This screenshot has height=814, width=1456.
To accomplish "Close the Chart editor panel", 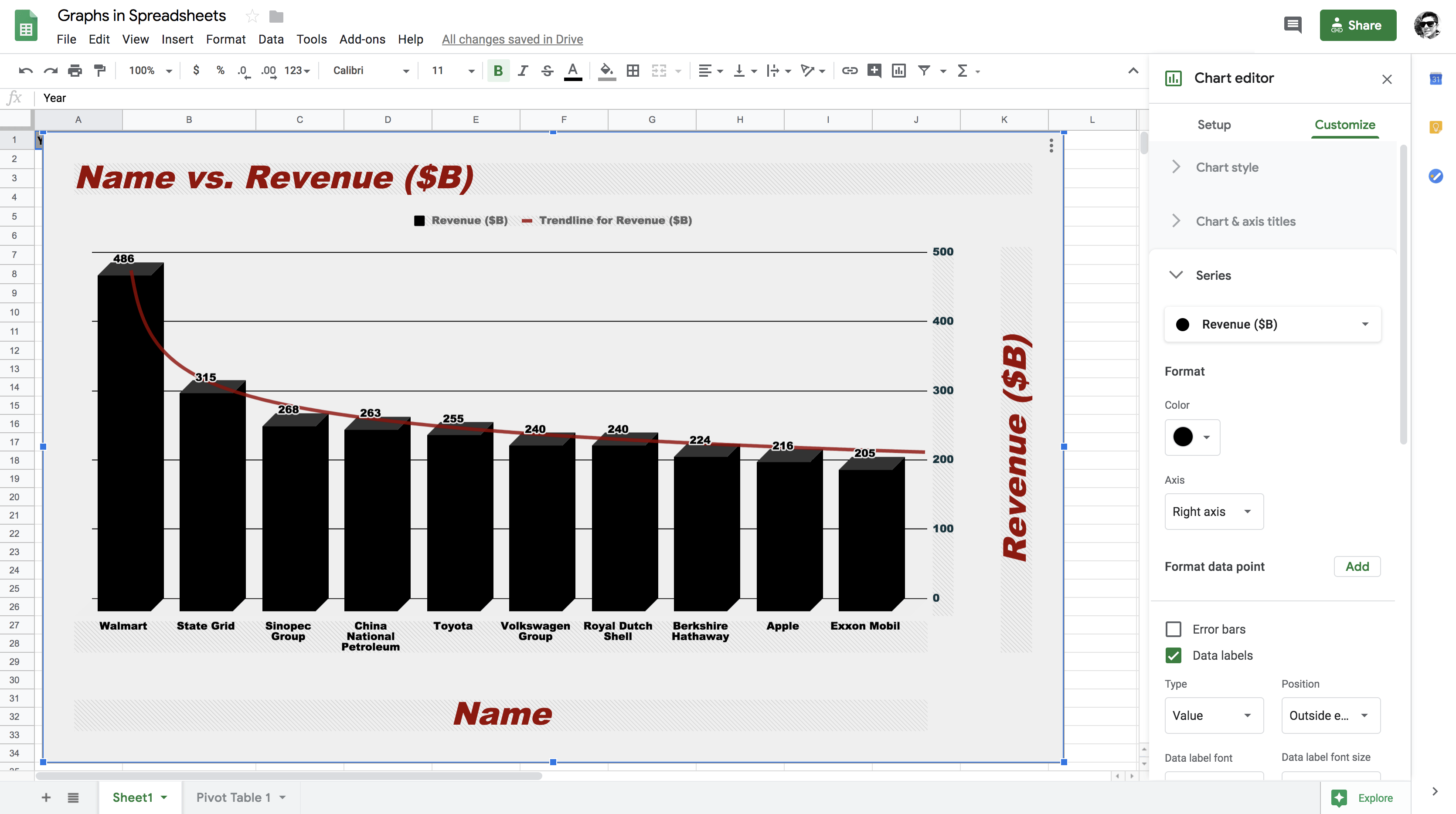I will click(x=1387, y=79).
